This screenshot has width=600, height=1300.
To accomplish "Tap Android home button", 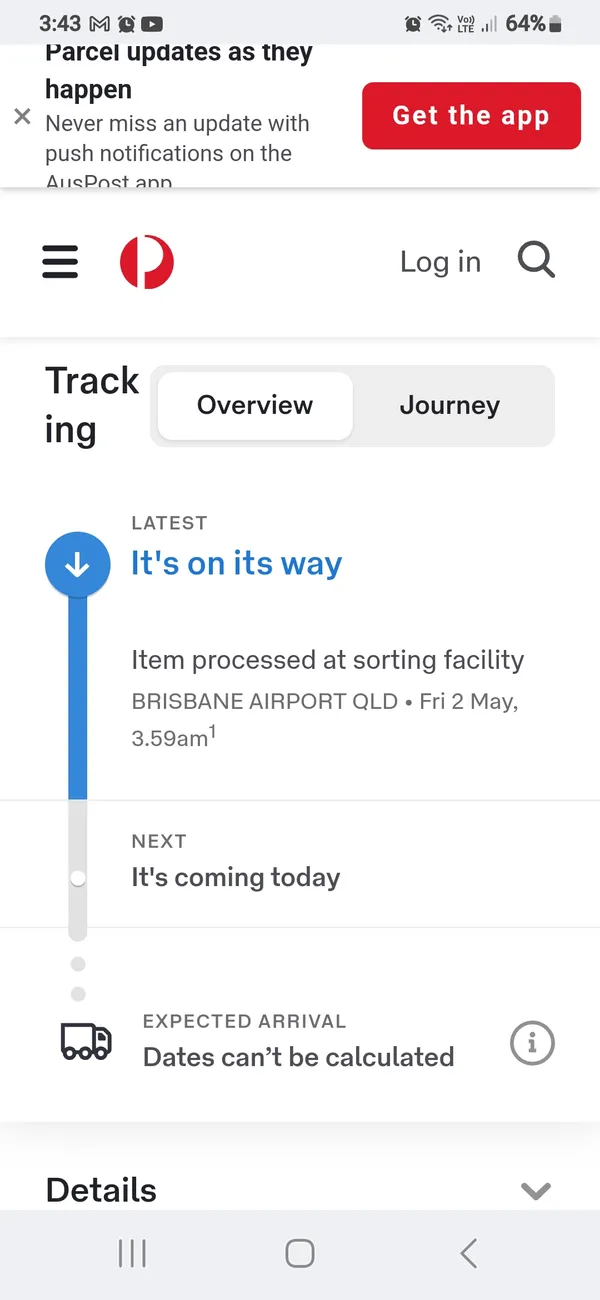I will [300, 1253].
